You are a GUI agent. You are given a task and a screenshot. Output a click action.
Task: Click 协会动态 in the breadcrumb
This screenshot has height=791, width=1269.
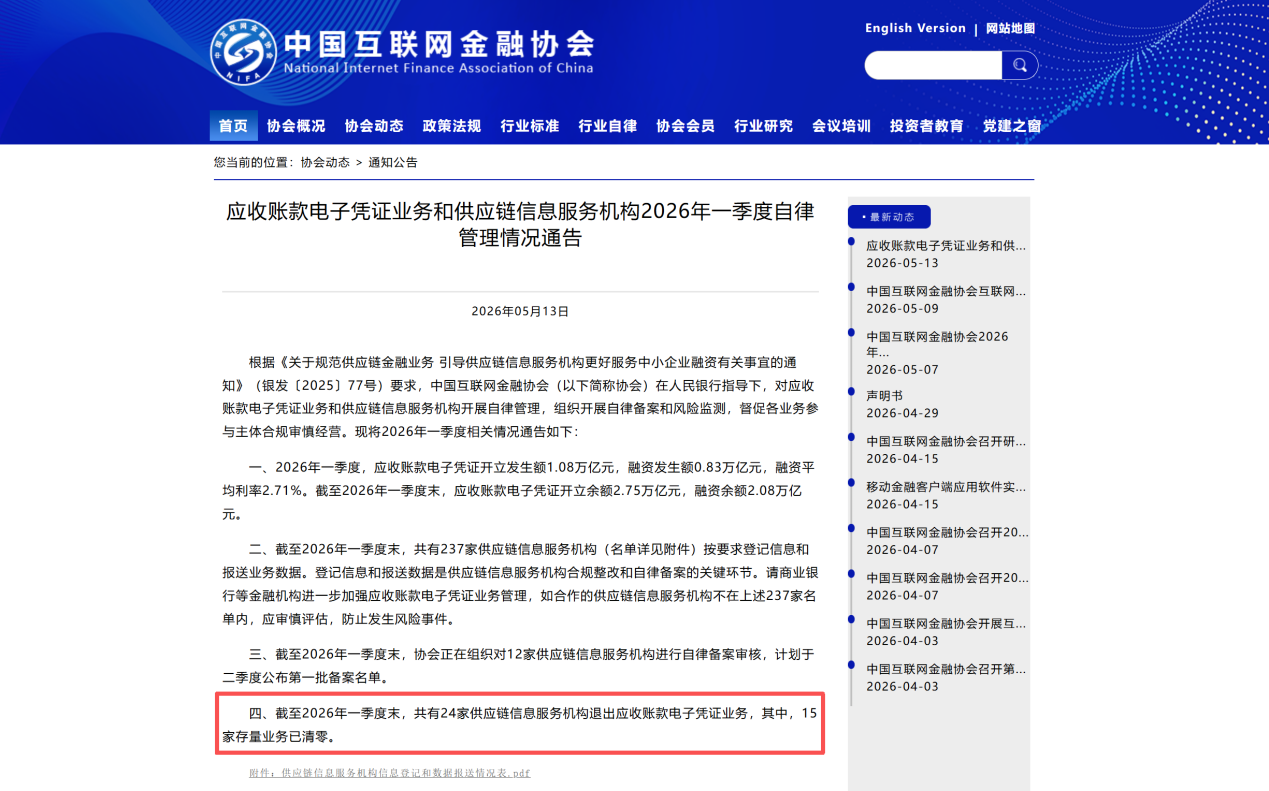[x=325, y=162]
